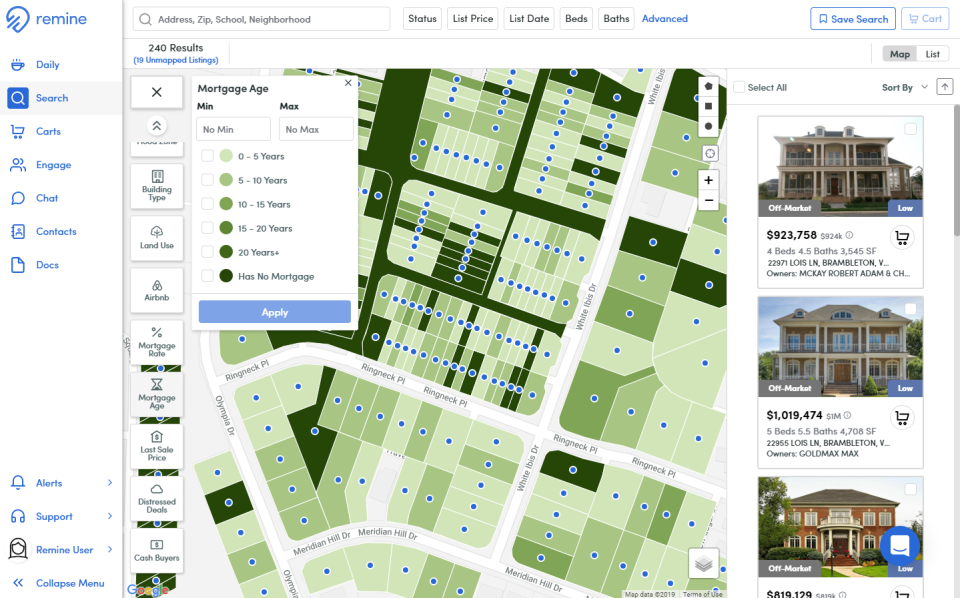Open the map layers switcher
The height and width of the screenshot is (598, 960).
coord(703,564)
